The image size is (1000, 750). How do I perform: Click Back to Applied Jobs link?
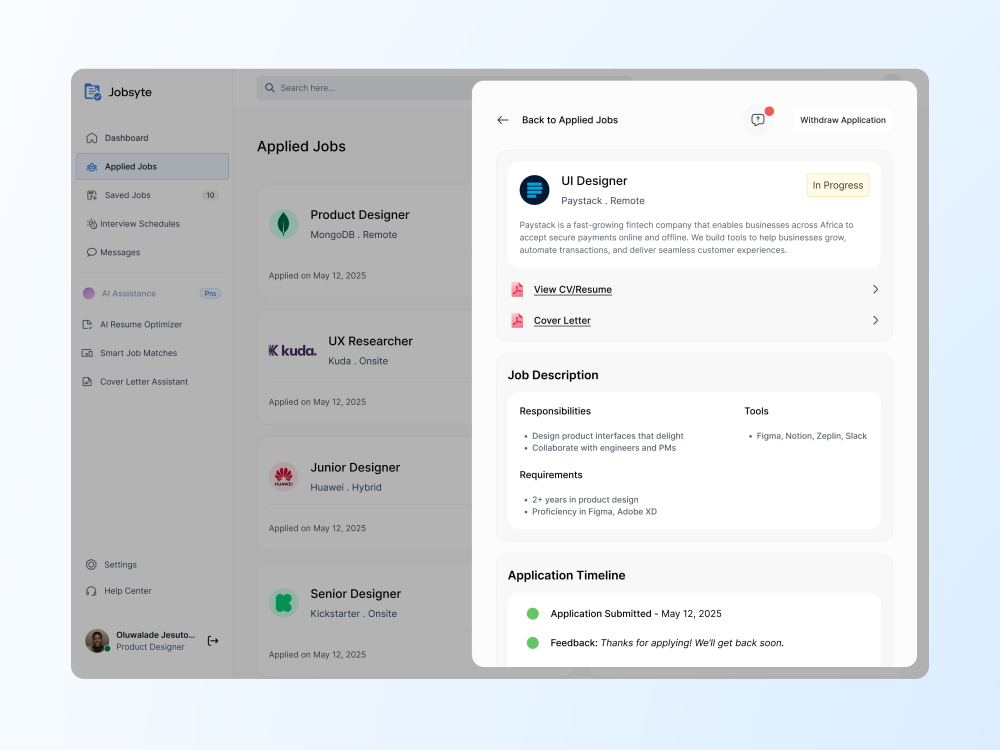[570, 120]
